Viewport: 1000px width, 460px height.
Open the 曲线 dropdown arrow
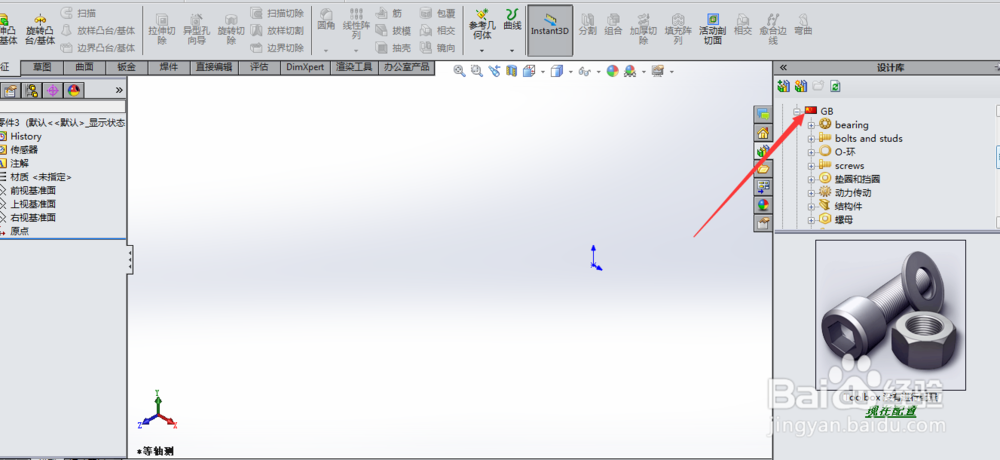[x=512, y=50]
